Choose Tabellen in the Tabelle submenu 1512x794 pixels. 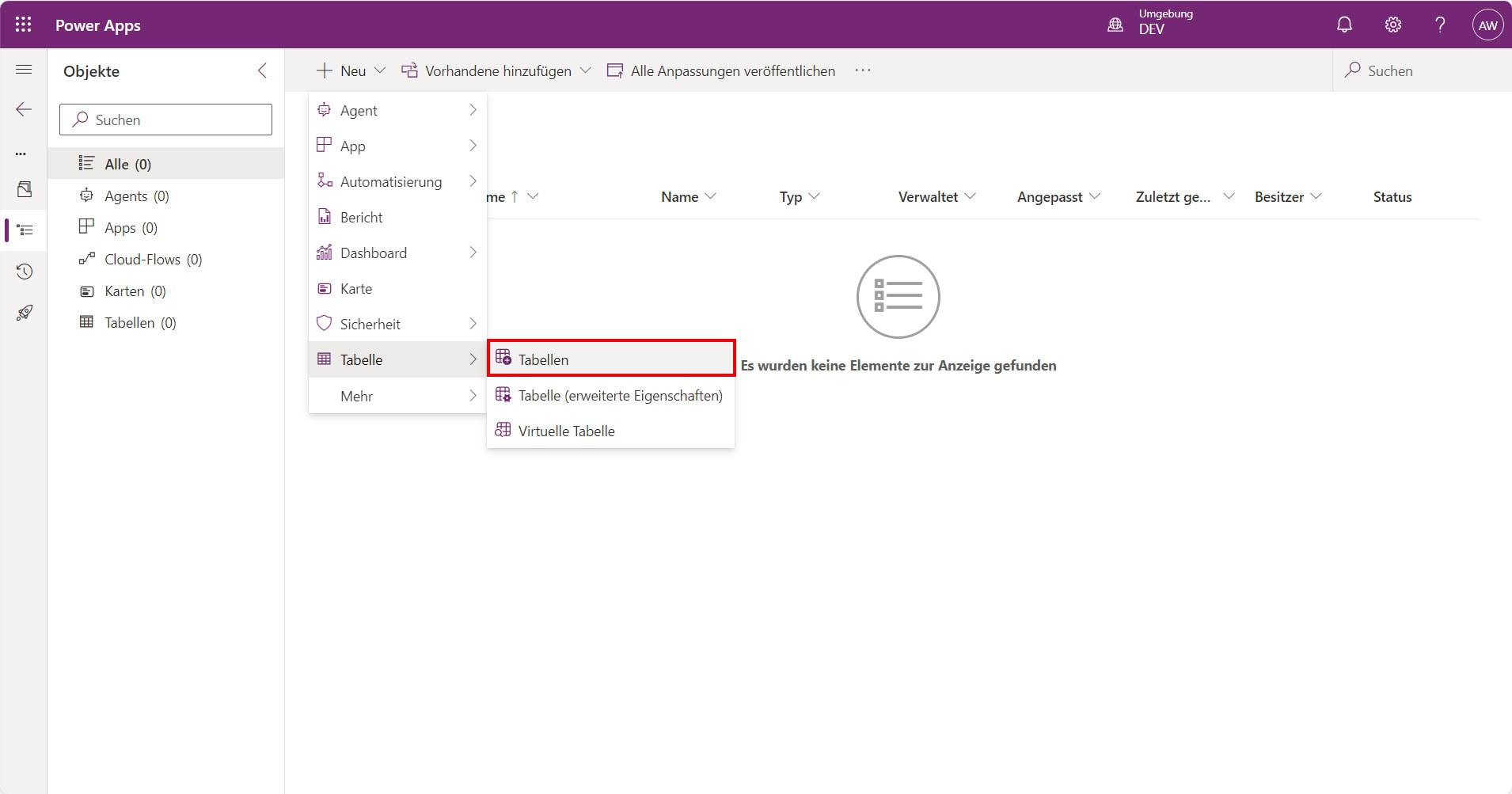[x=611, y=359]
